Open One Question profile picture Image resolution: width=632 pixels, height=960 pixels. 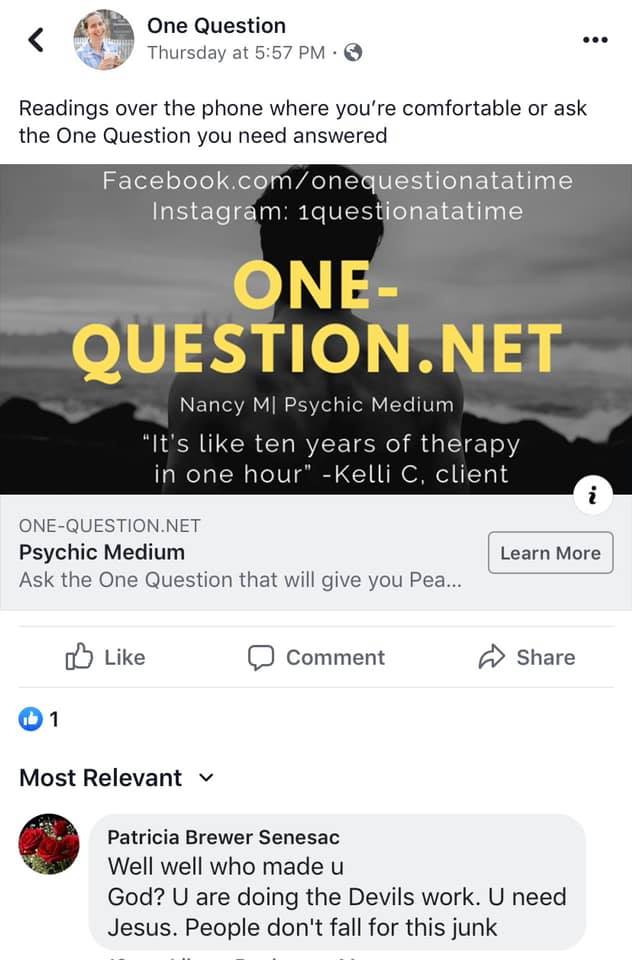pyautogui.click(x=103, y=40)
